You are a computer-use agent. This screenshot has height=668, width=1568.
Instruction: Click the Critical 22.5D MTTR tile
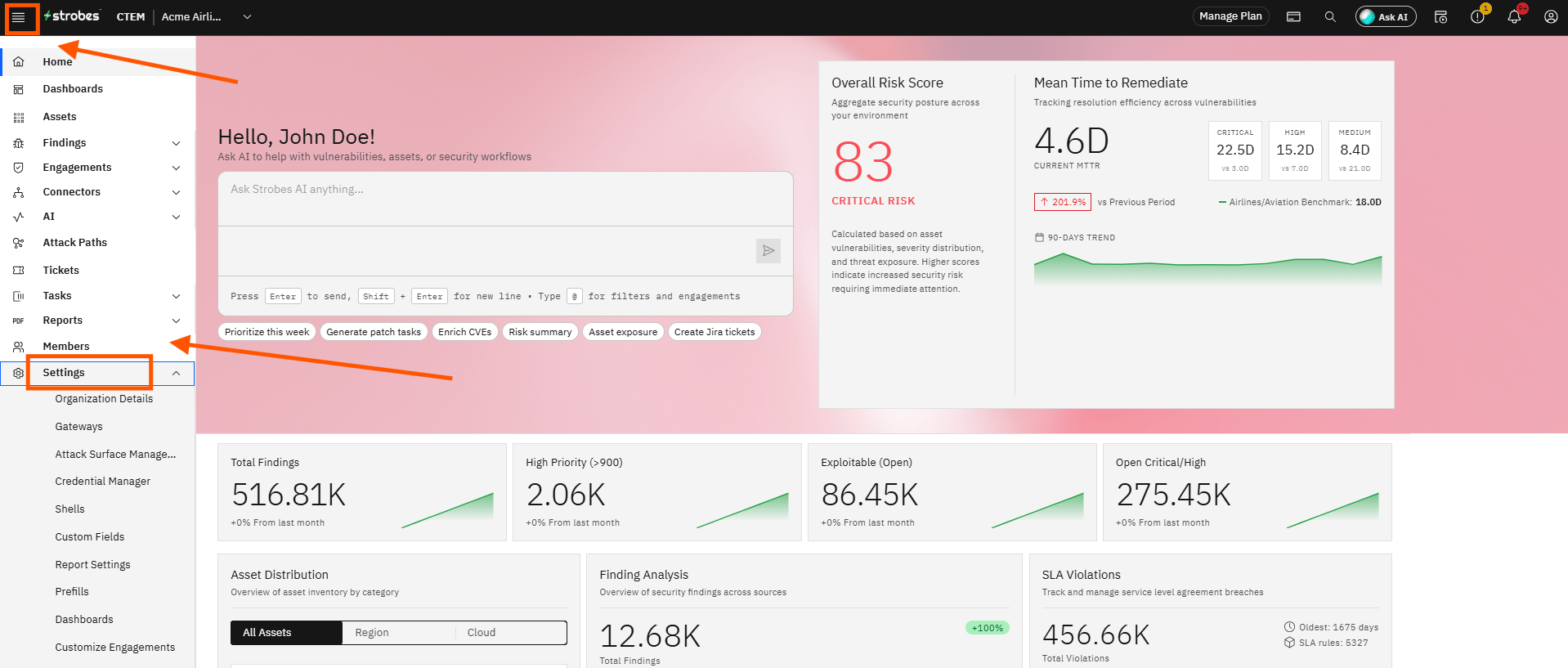[x=1235, y=150]
